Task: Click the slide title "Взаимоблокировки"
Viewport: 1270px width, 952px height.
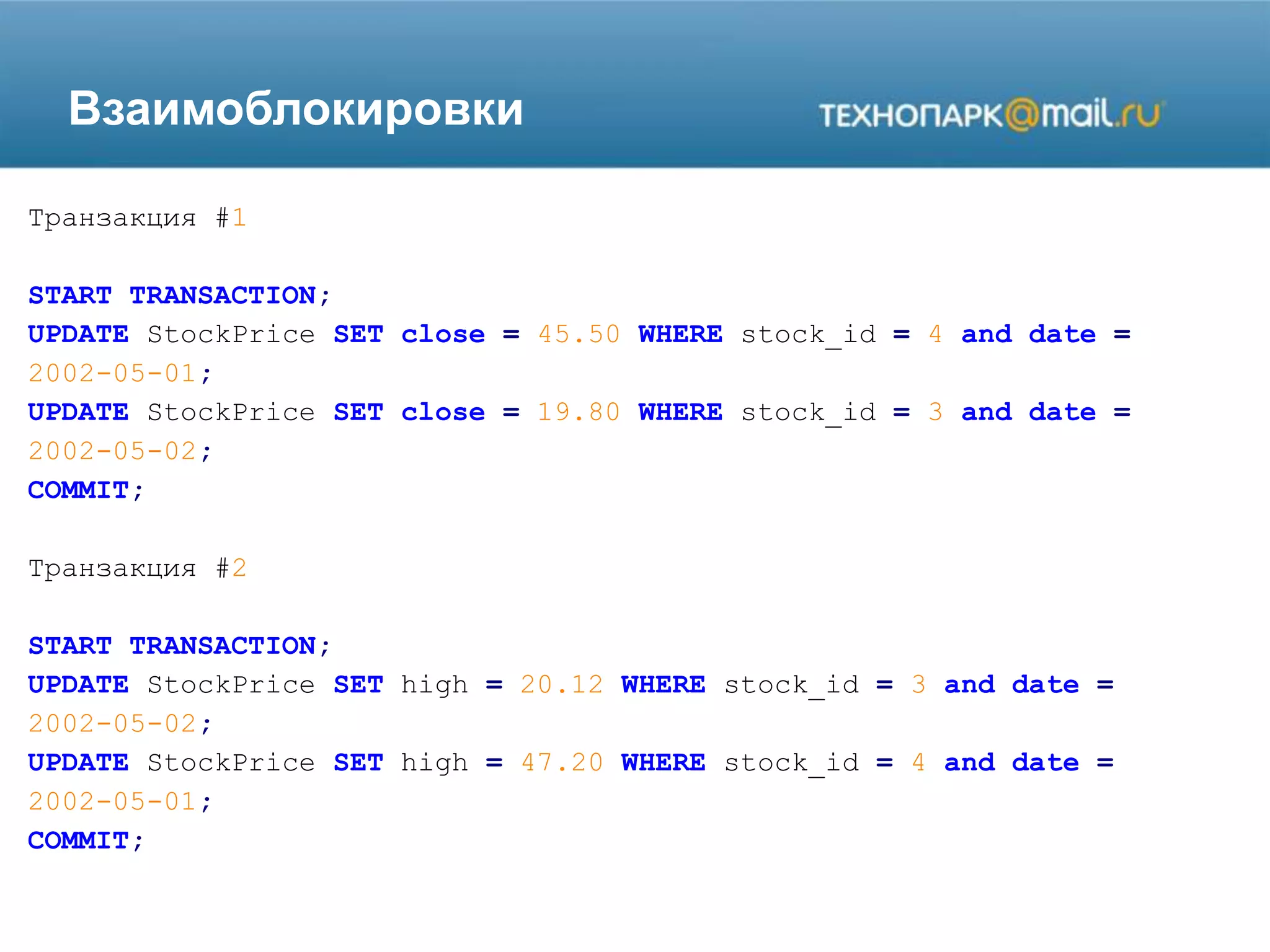Action: point(296,109)
